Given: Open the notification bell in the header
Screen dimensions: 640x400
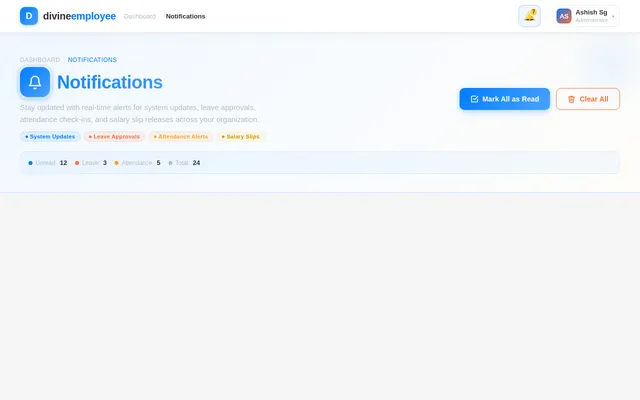Looking at the screenshot, I should (x=529, y=16).
